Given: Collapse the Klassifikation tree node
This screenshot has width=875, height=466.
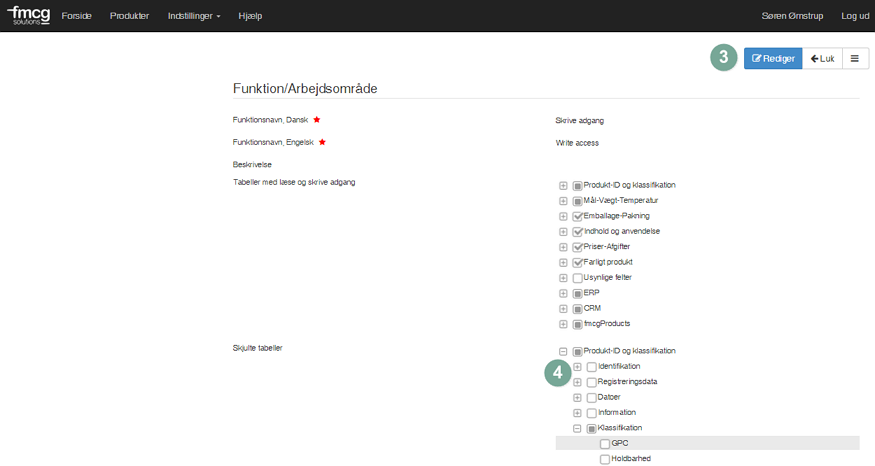Looking at the screenshot, I should [577, 428].
